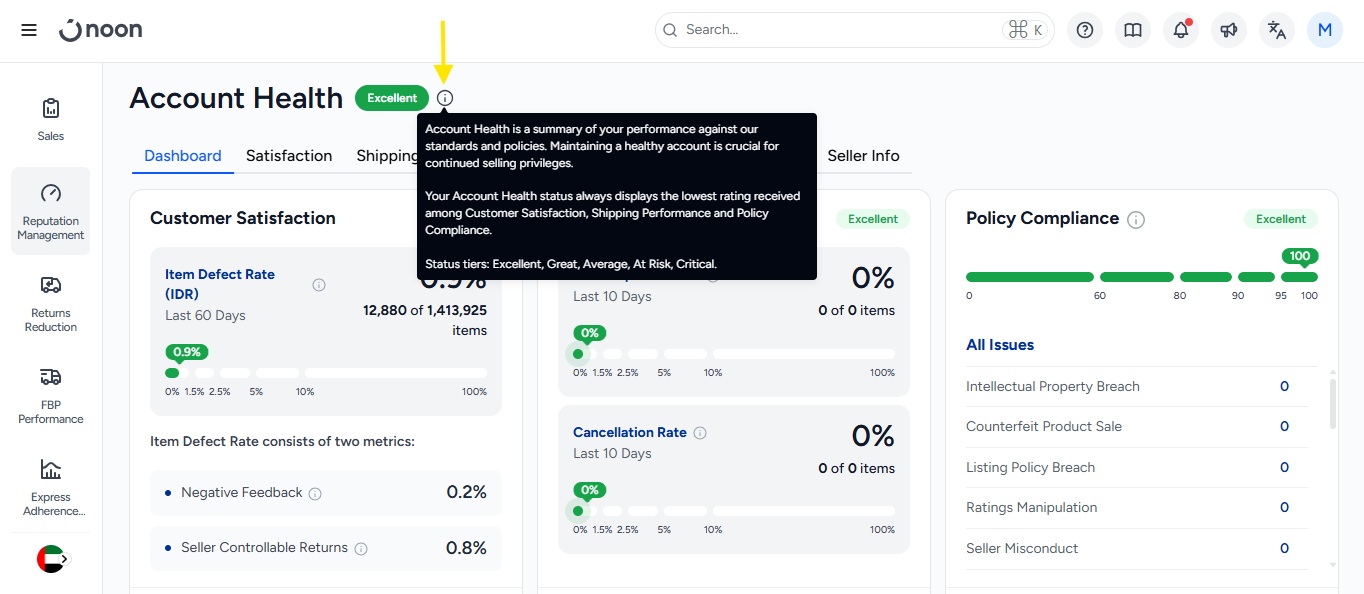
Task: Open the user profile avatar M
Action: pyautogui.click(x=1325, y=30)
